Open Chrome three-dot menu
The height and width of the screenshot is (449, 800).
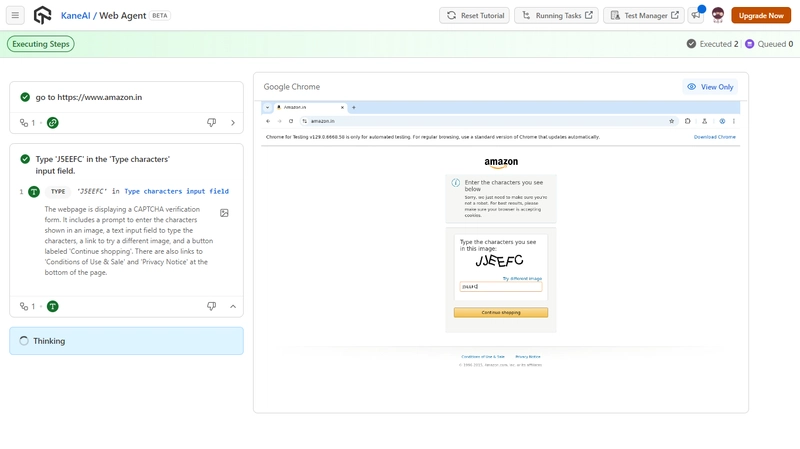734,121
